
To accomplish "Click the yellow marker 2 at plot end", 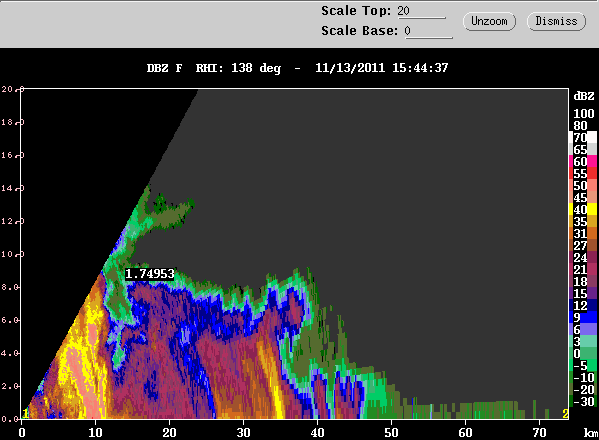I will pyautogui.click(x=565, y=414).
